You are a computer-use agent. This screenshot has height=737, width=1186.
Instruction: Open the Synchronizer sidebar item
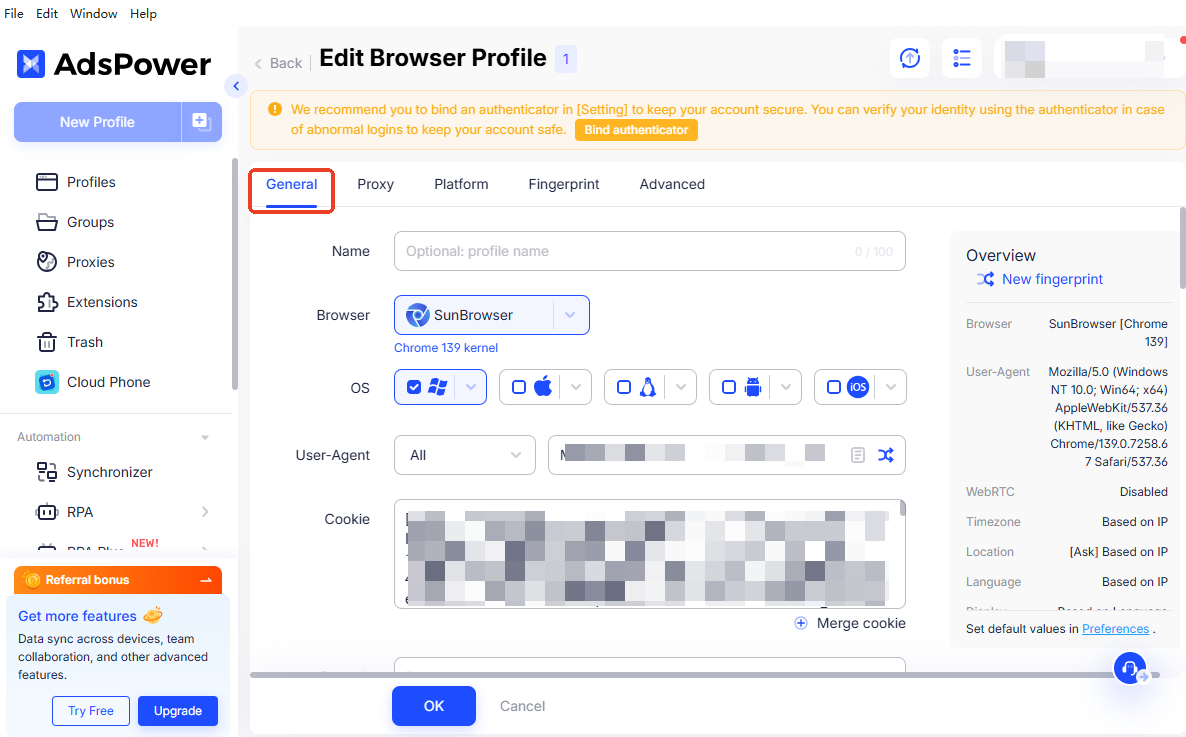[109, 472]
